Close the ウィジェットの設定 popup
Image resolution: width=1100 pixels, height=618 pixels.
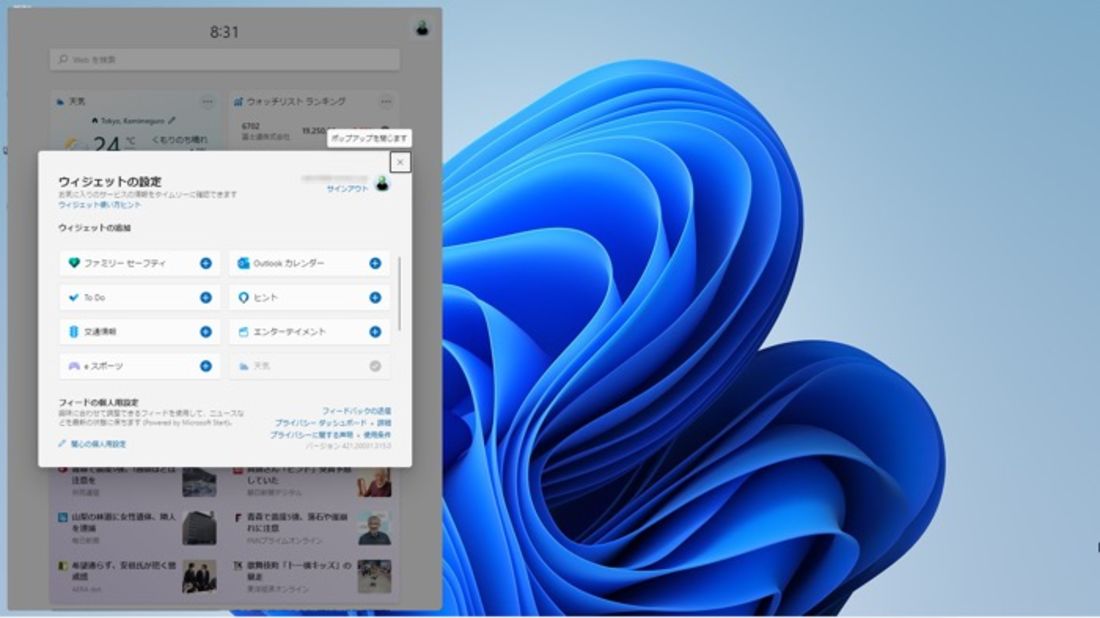(x=400, y=162)
